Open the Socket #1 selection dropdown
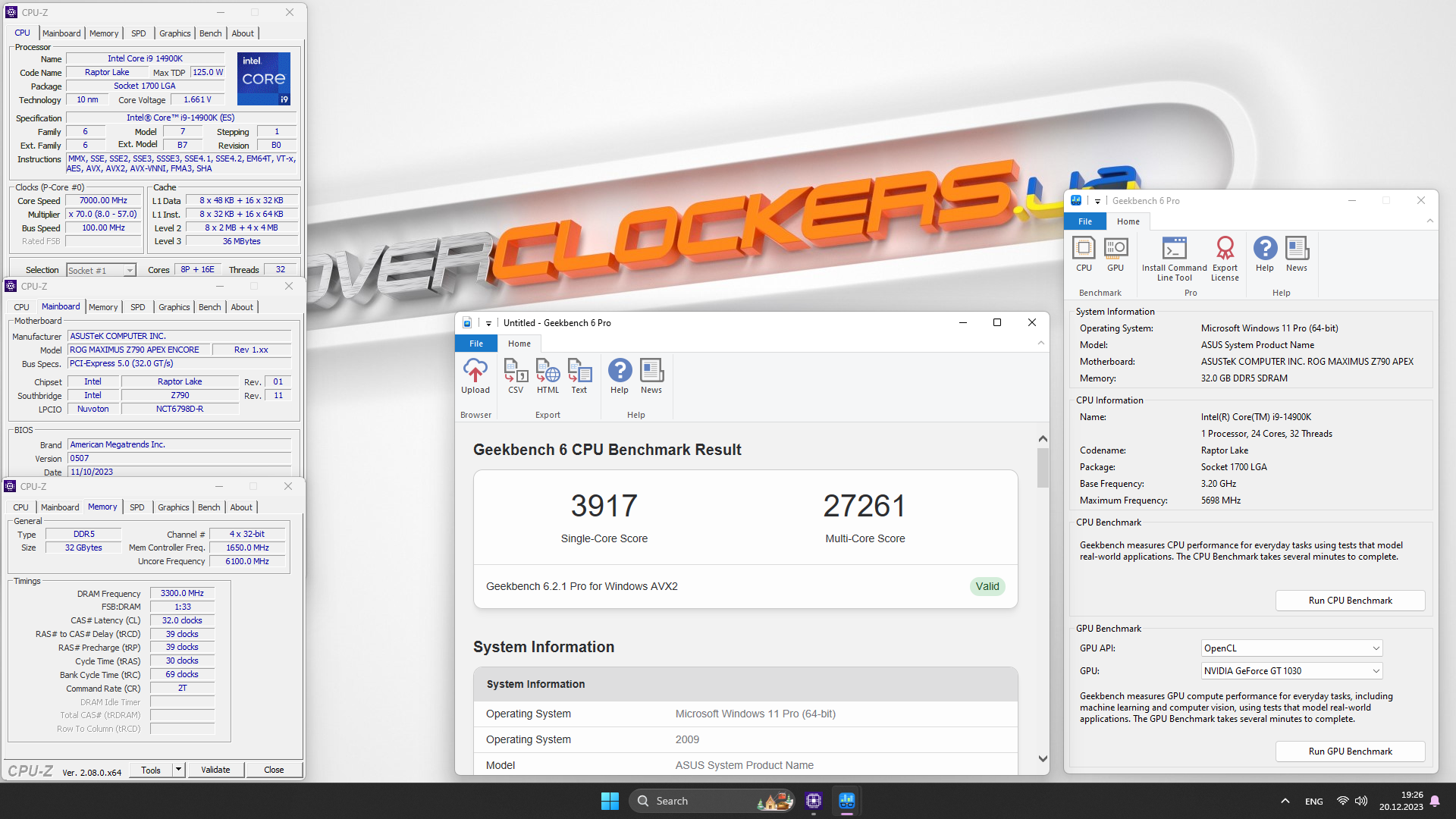Screen dimensions: 1456x819 click(x=101, y=270)
